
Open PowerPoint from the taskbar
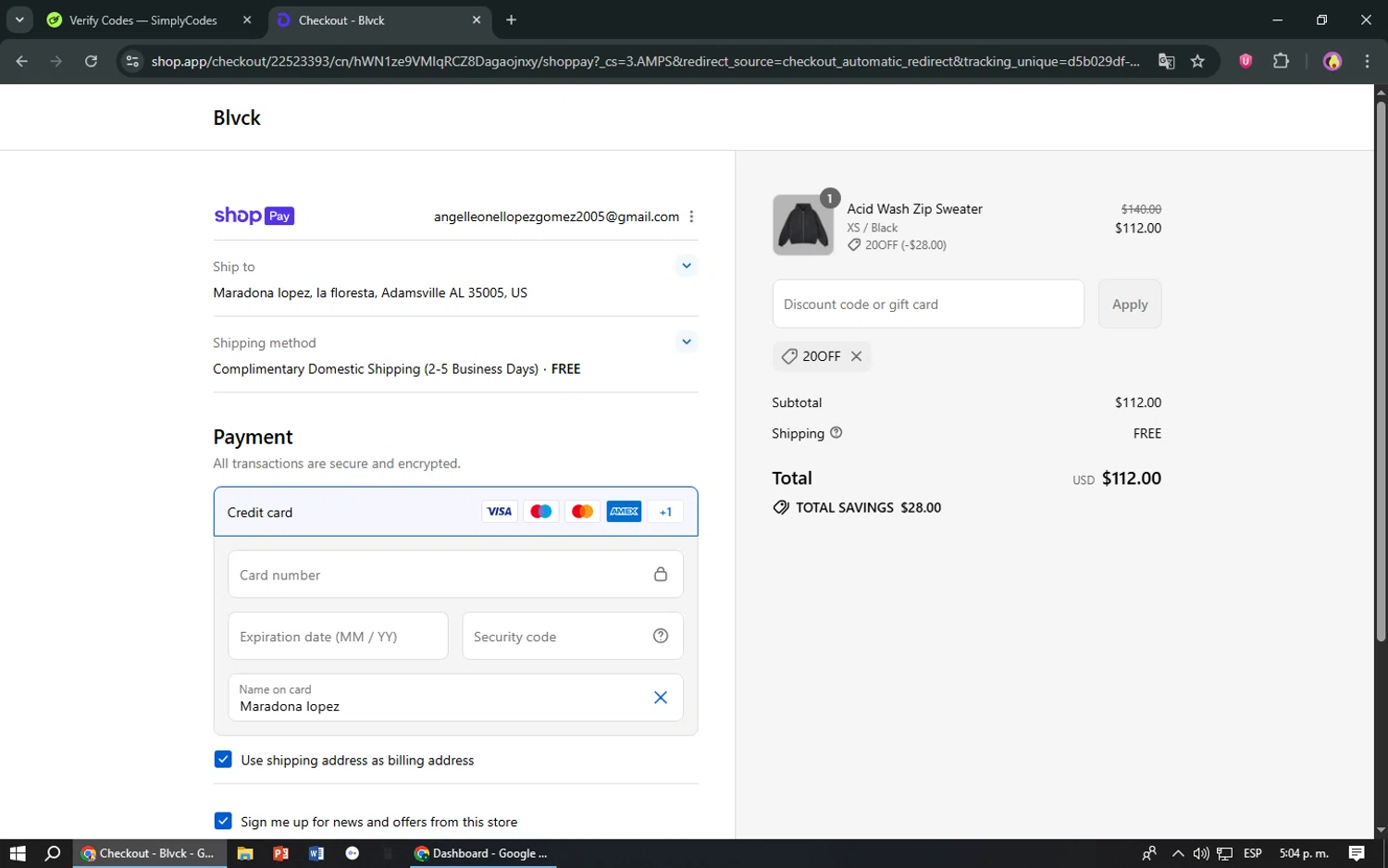[x=280, y=853]
